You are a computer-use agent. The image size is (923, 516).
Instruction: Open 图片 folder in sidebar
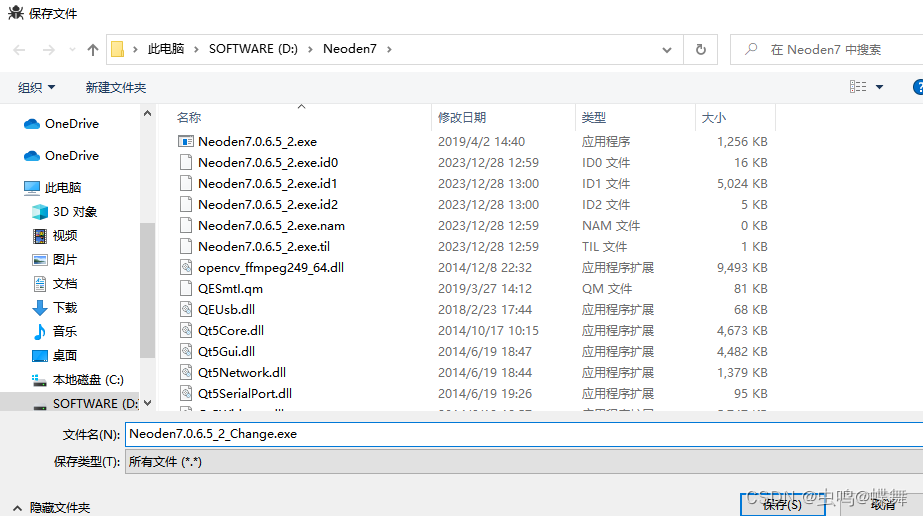coord(55,260)
